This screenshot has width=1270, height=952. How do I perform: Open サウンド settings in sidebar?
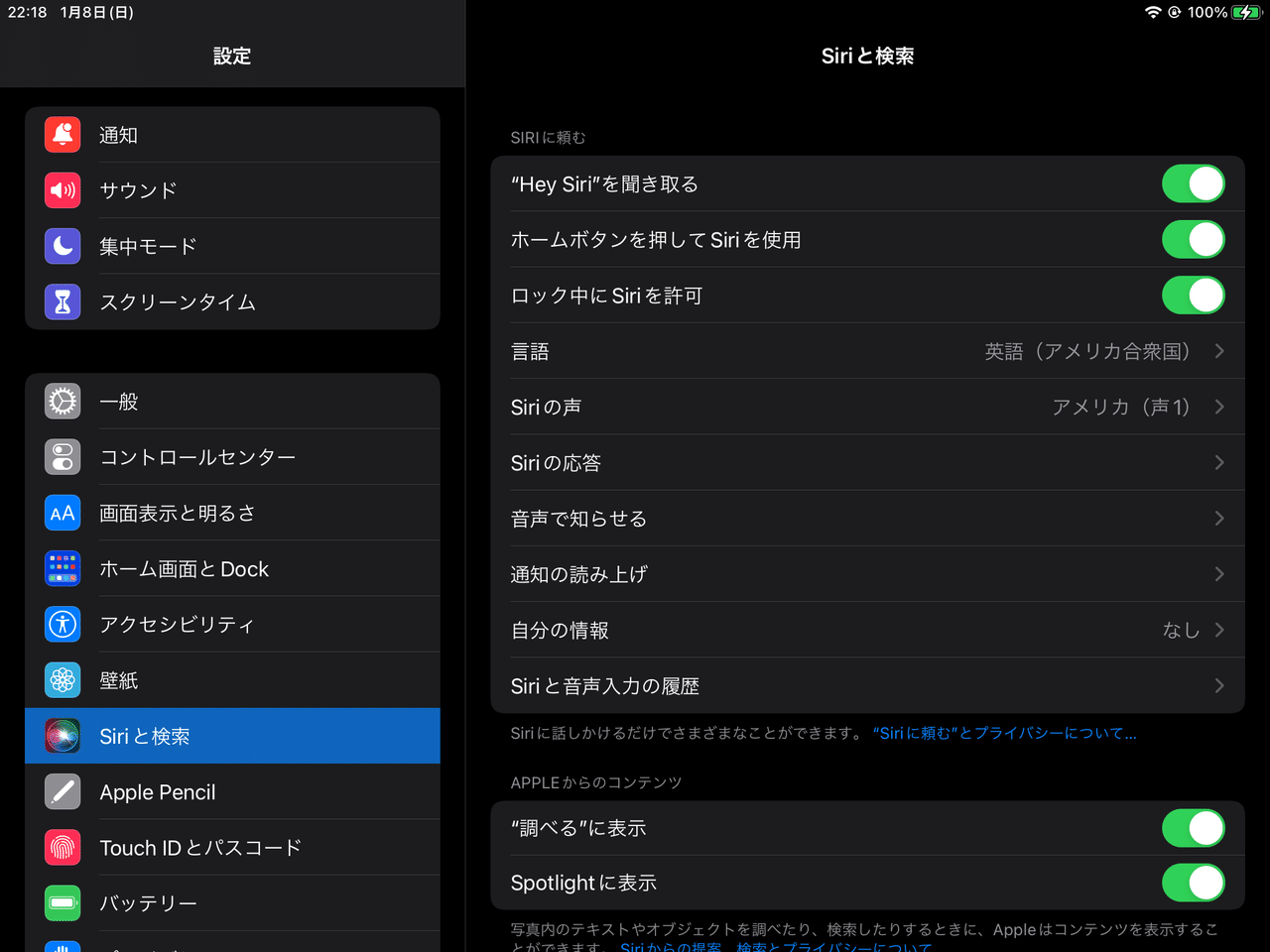(x=232, y=189)
